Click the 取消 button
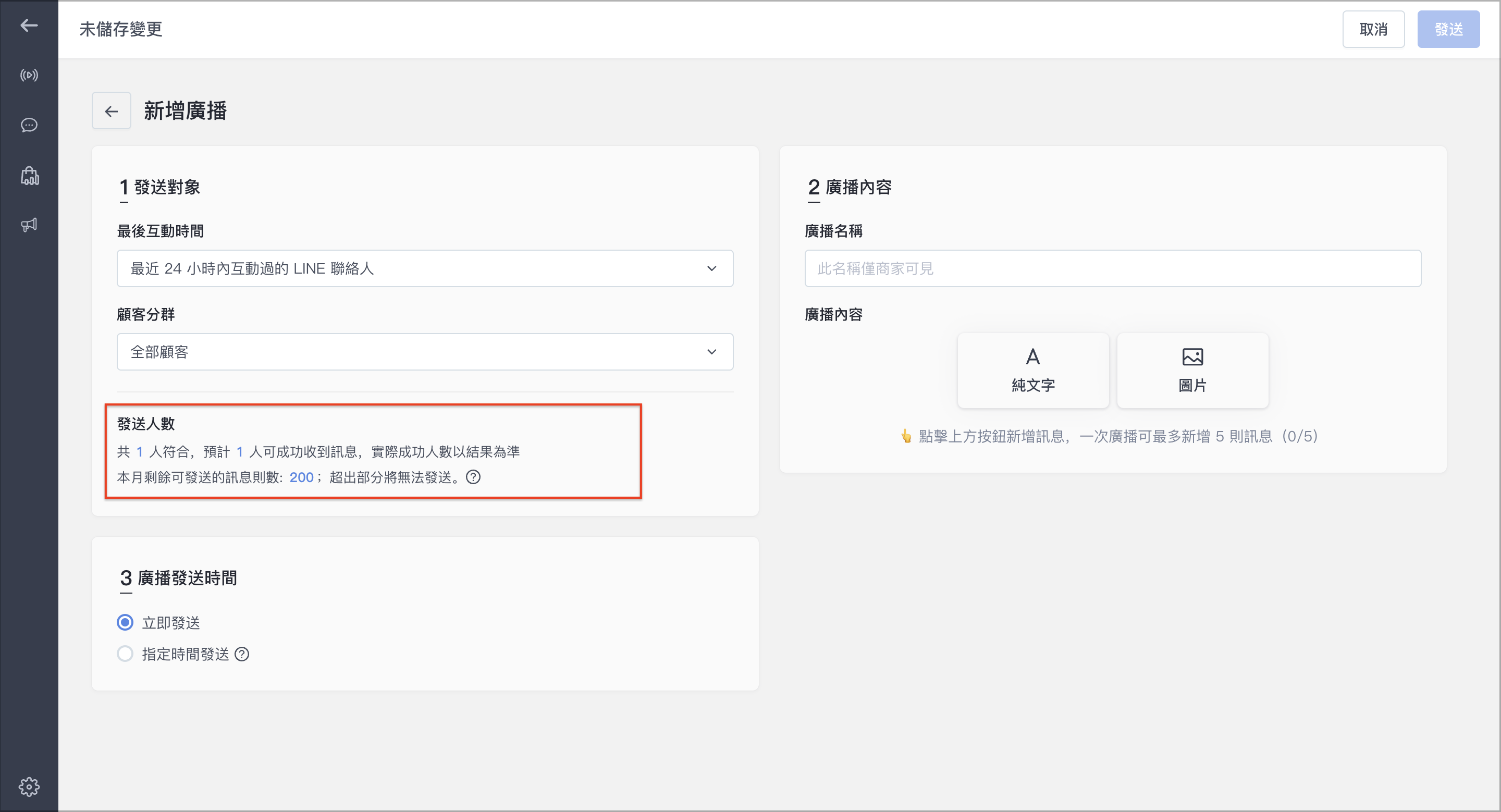The height and width of the screenshot is (812, 1501). 1373,29
